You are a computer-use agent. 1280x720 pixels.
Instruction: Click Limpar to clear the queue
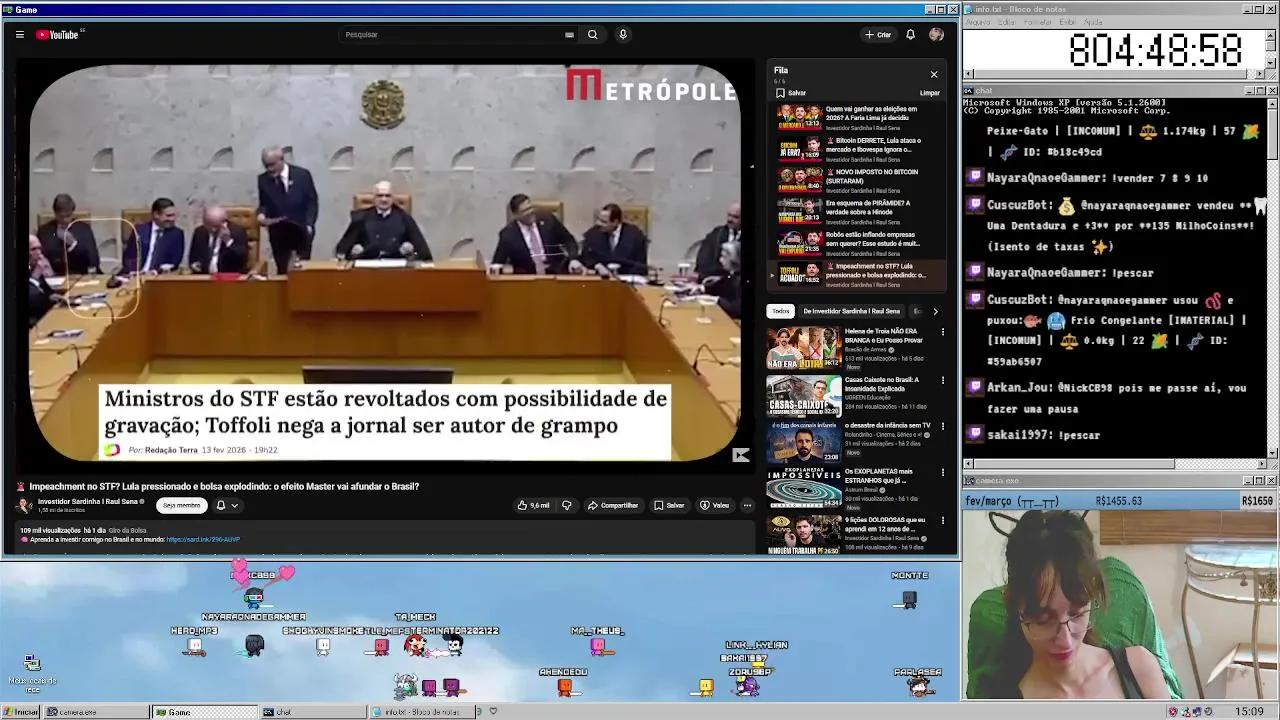pos(929,93)
